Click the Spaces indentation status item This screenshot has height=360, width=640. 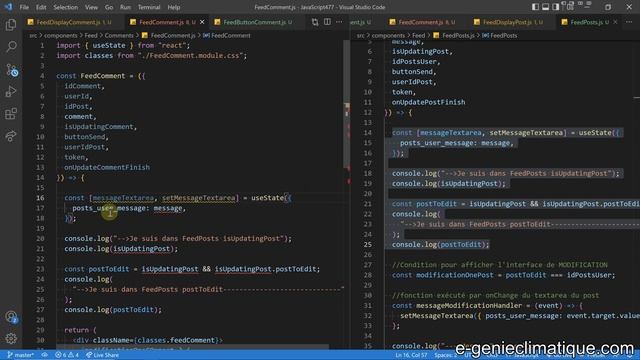pyautogui.click(x=445, y=355)
